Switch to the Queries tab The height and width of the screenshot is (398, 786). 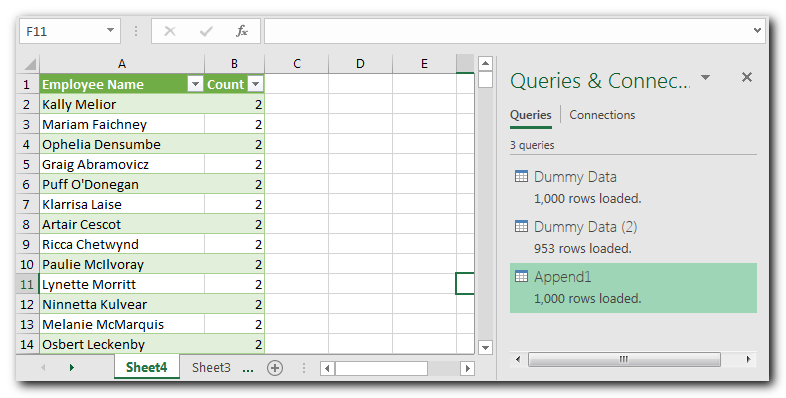coord(531,115)
